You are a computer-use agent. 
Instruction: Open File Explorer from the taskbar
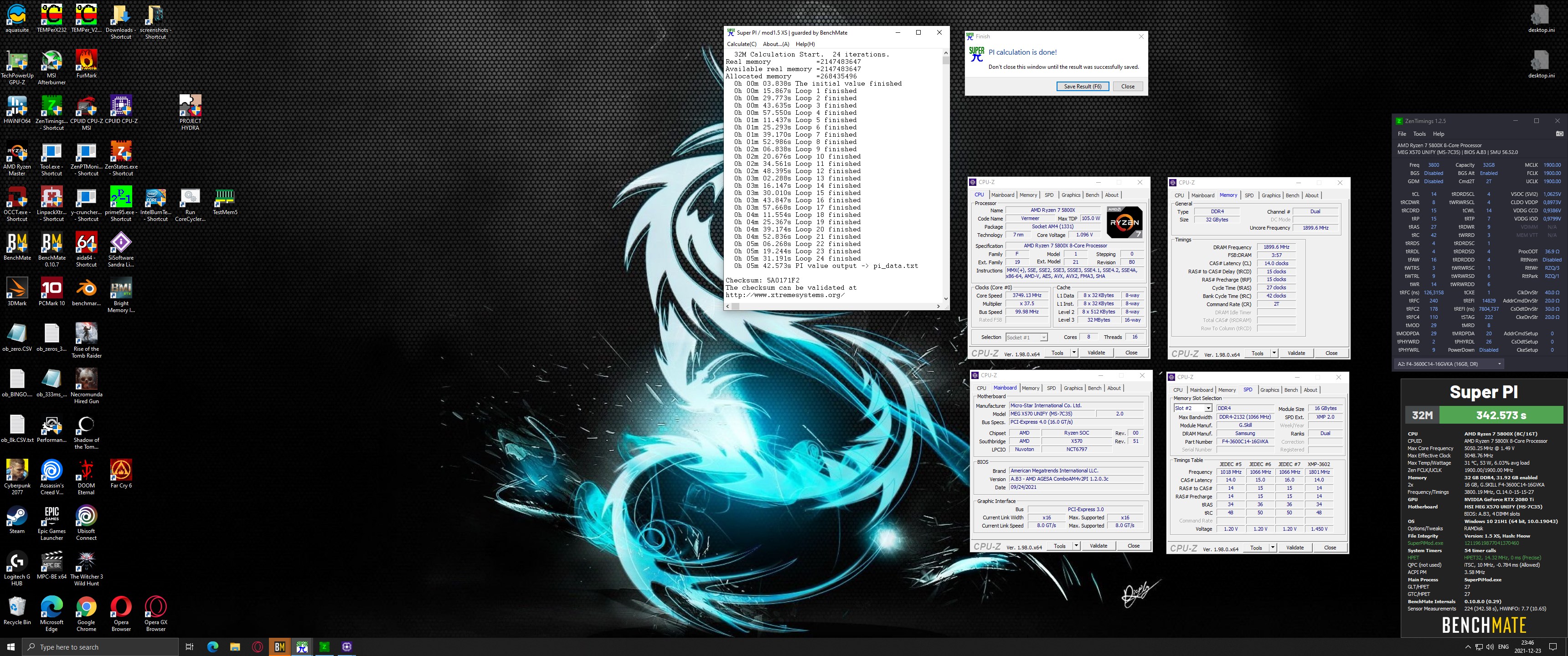pyautogui.click(x=235, y=647)
